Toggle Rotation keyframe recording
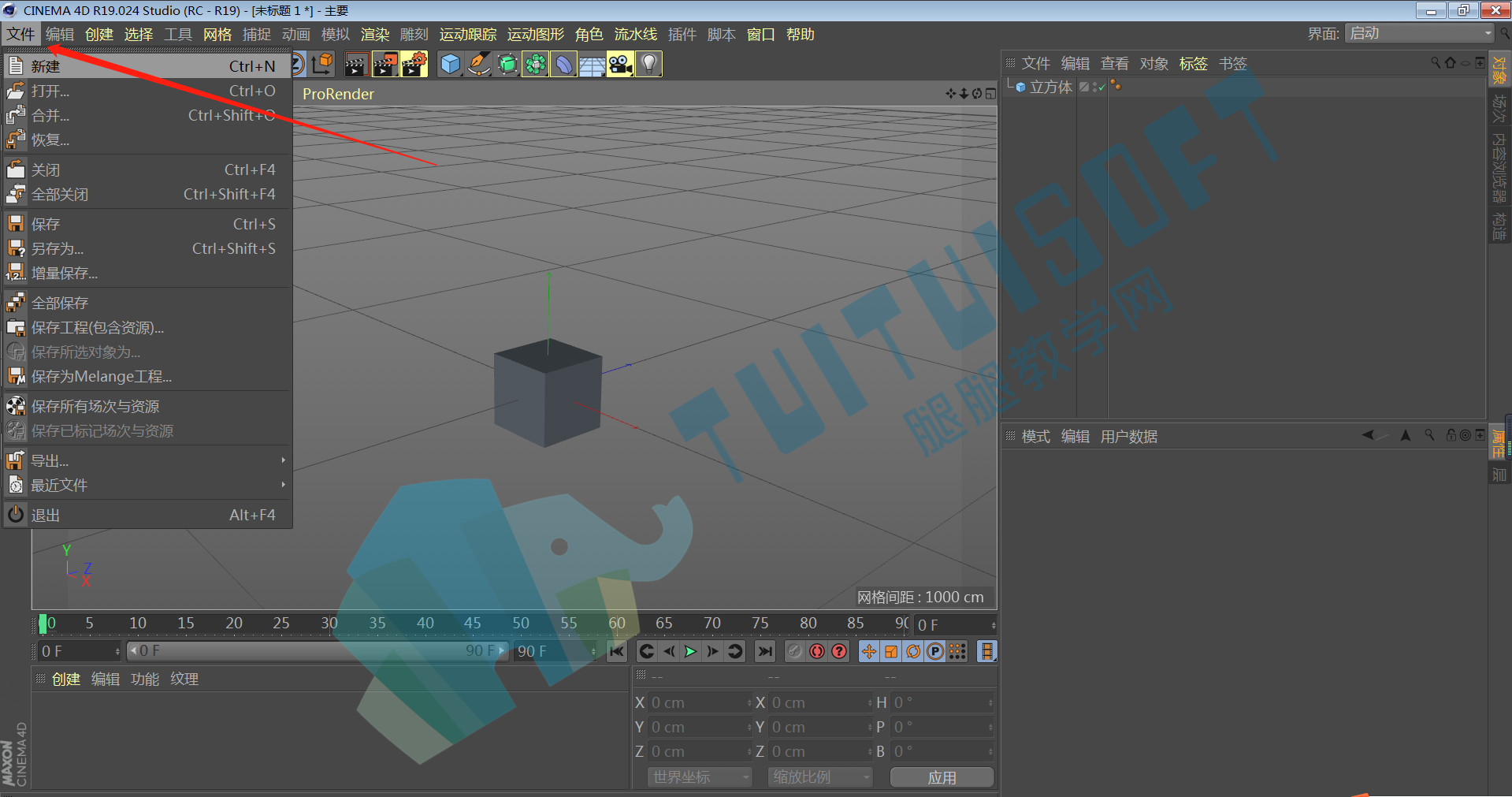 click(913, 651)
